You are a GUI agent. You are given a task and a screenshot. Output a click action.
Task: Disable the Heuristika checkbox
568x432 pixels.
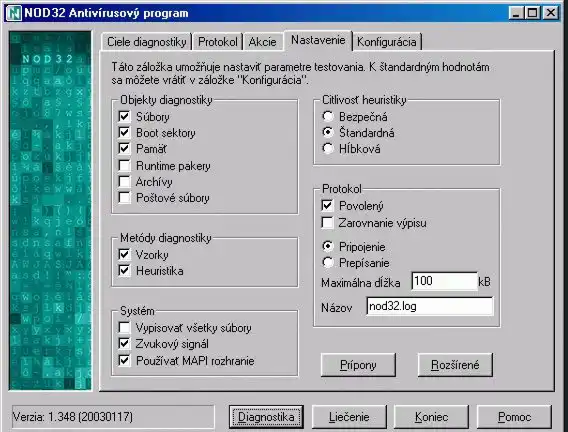pyautogui.click(x=124, y=270)
